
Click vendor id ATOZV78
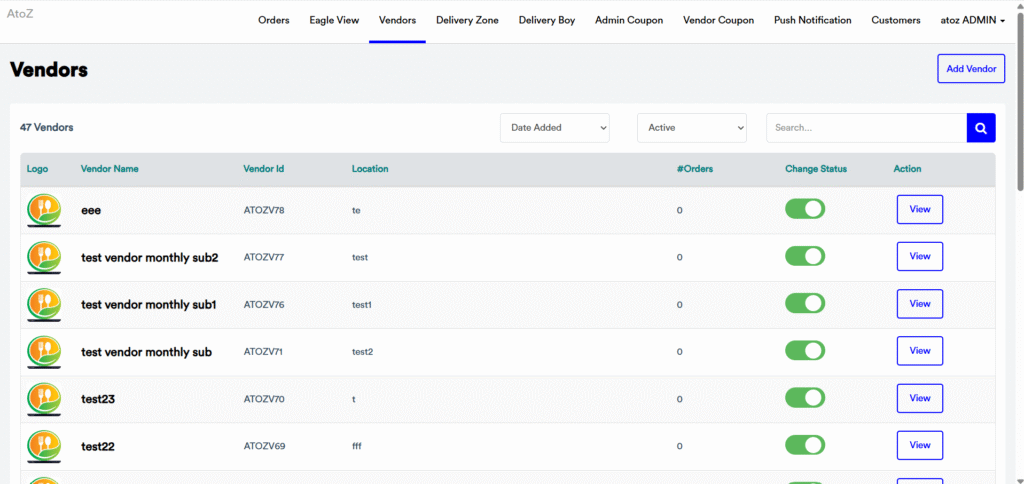tap(264, 210)
